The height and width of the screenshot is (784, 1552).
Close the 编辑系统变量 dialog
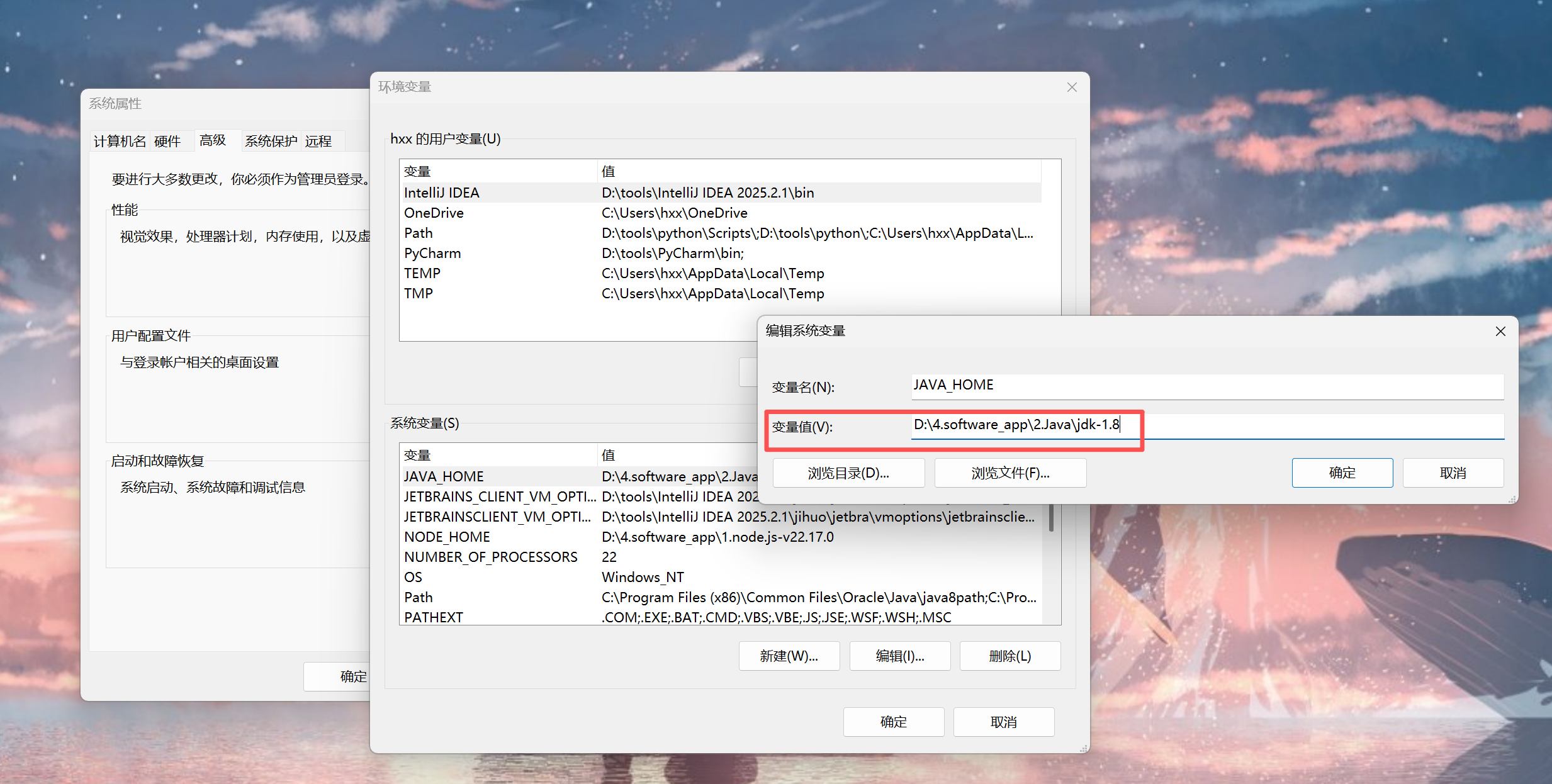[1500, 332]
